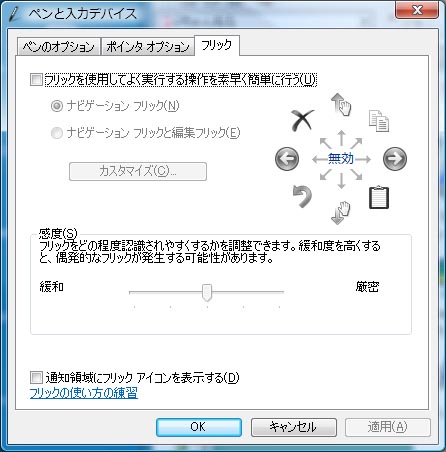Click the undo curved arrow flick icon
This screenshot has height=452, width=446.
point(302,196)
